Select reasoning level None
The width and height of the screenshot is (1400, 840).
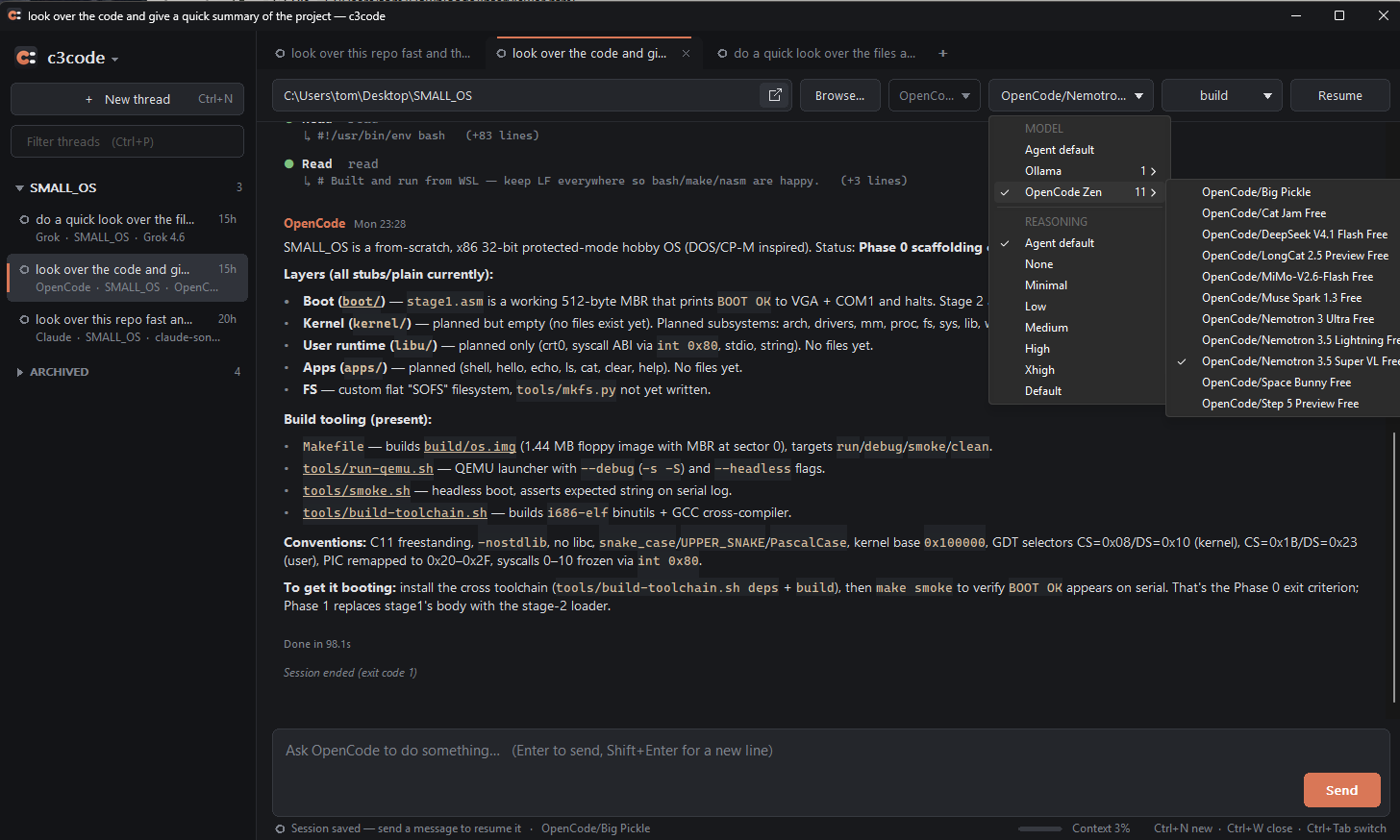coord(1079,264)
